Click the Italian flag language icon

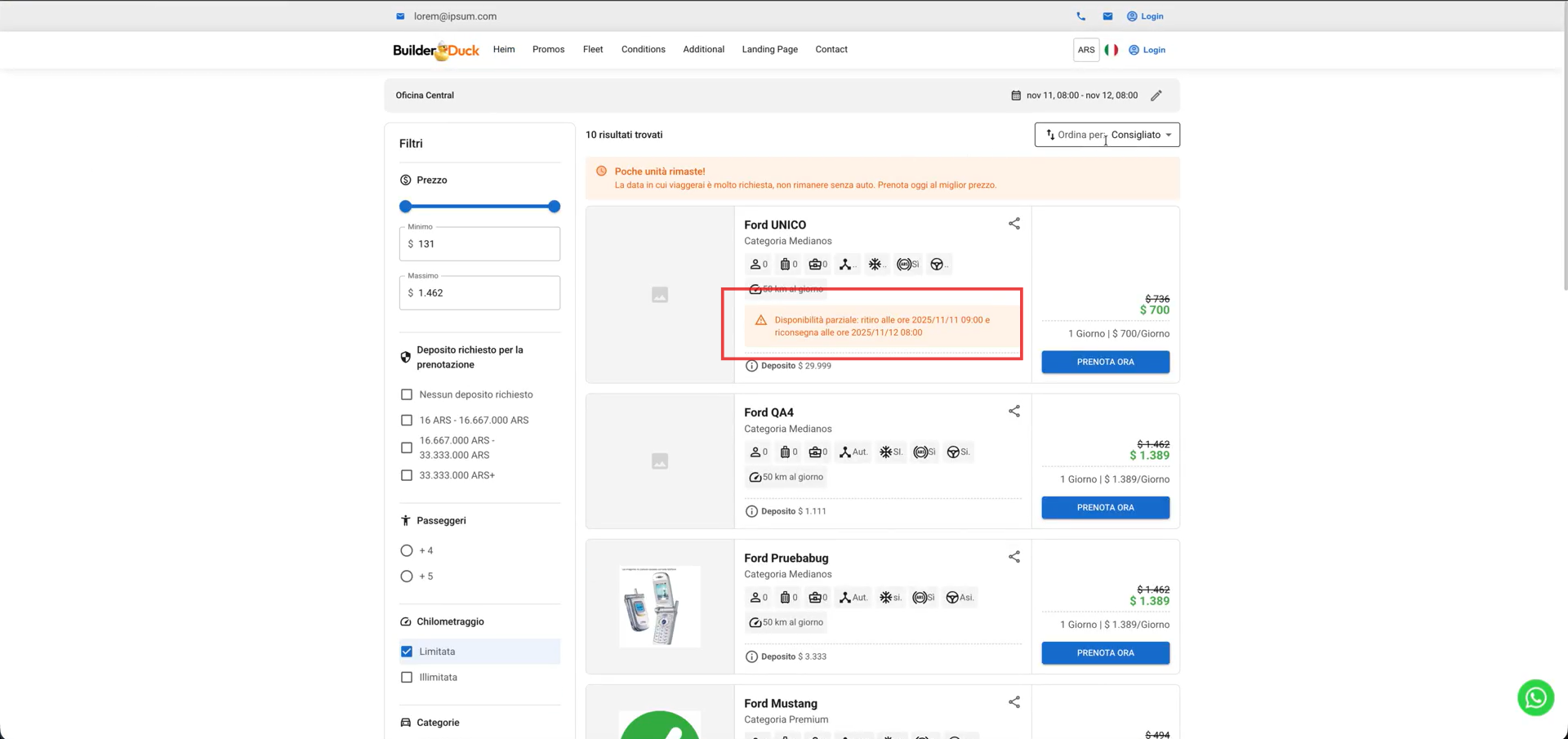tap(1111, 50)
